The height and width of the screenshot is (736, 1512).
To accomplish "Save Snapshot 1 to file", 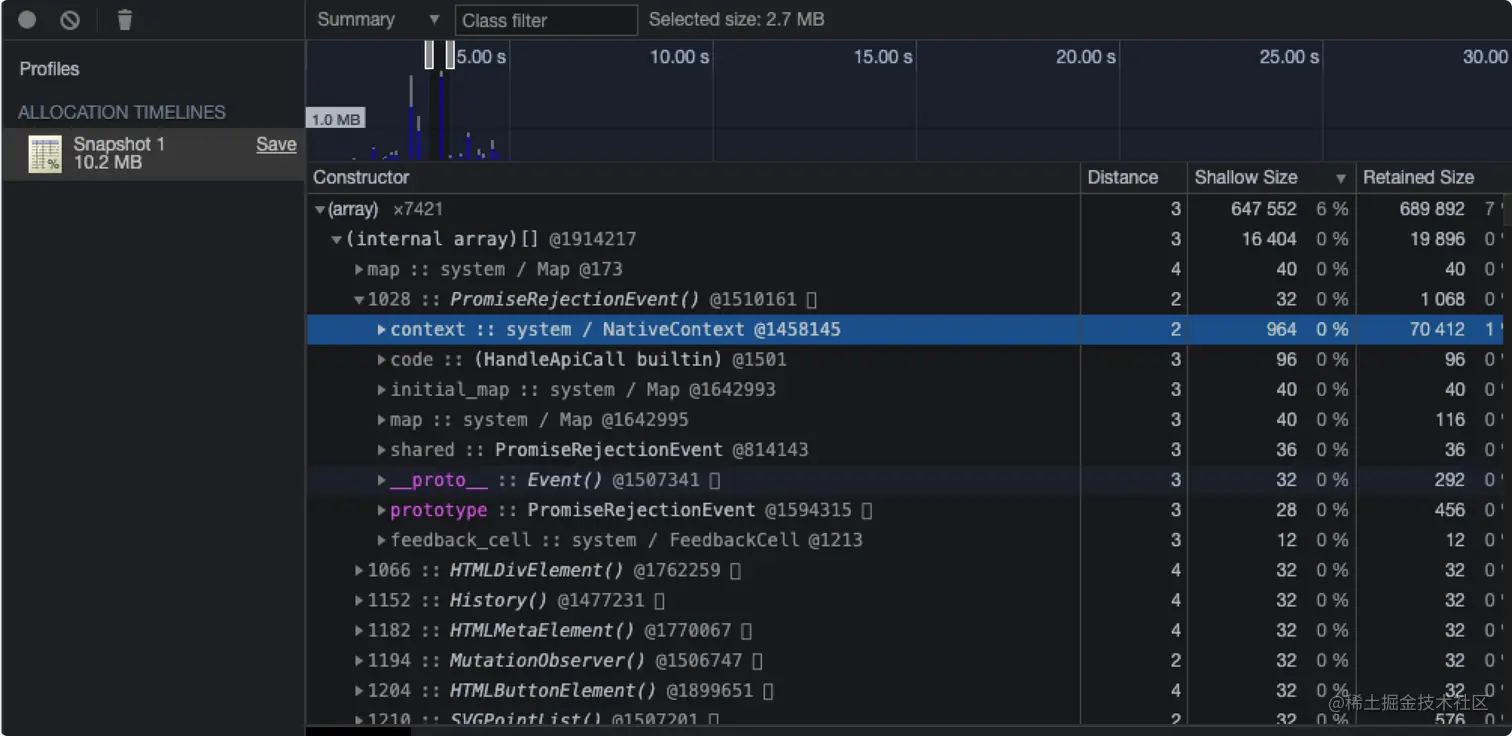I will pyautogui.click(x=276, y=144).
